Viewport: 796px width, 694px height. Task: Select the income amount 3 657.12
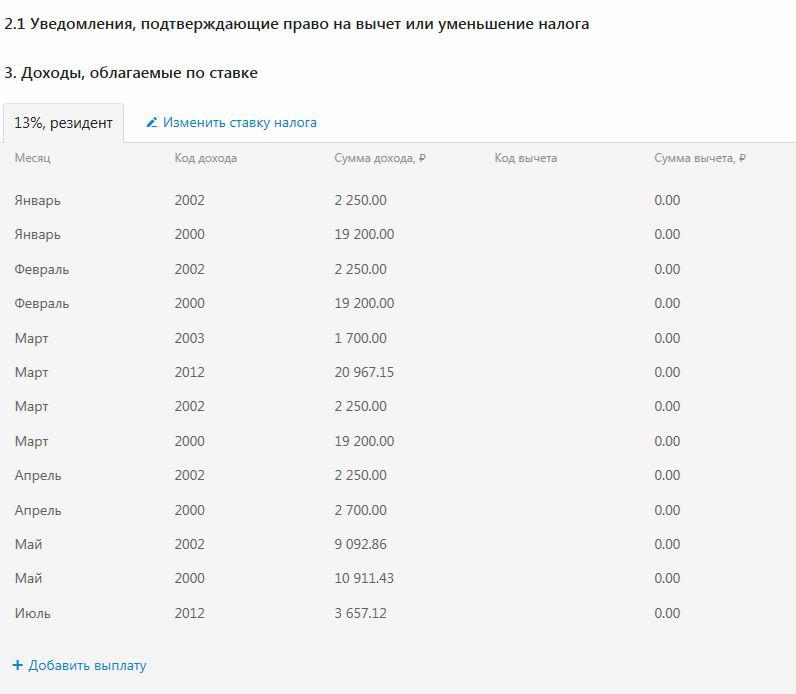click(360, 613)
